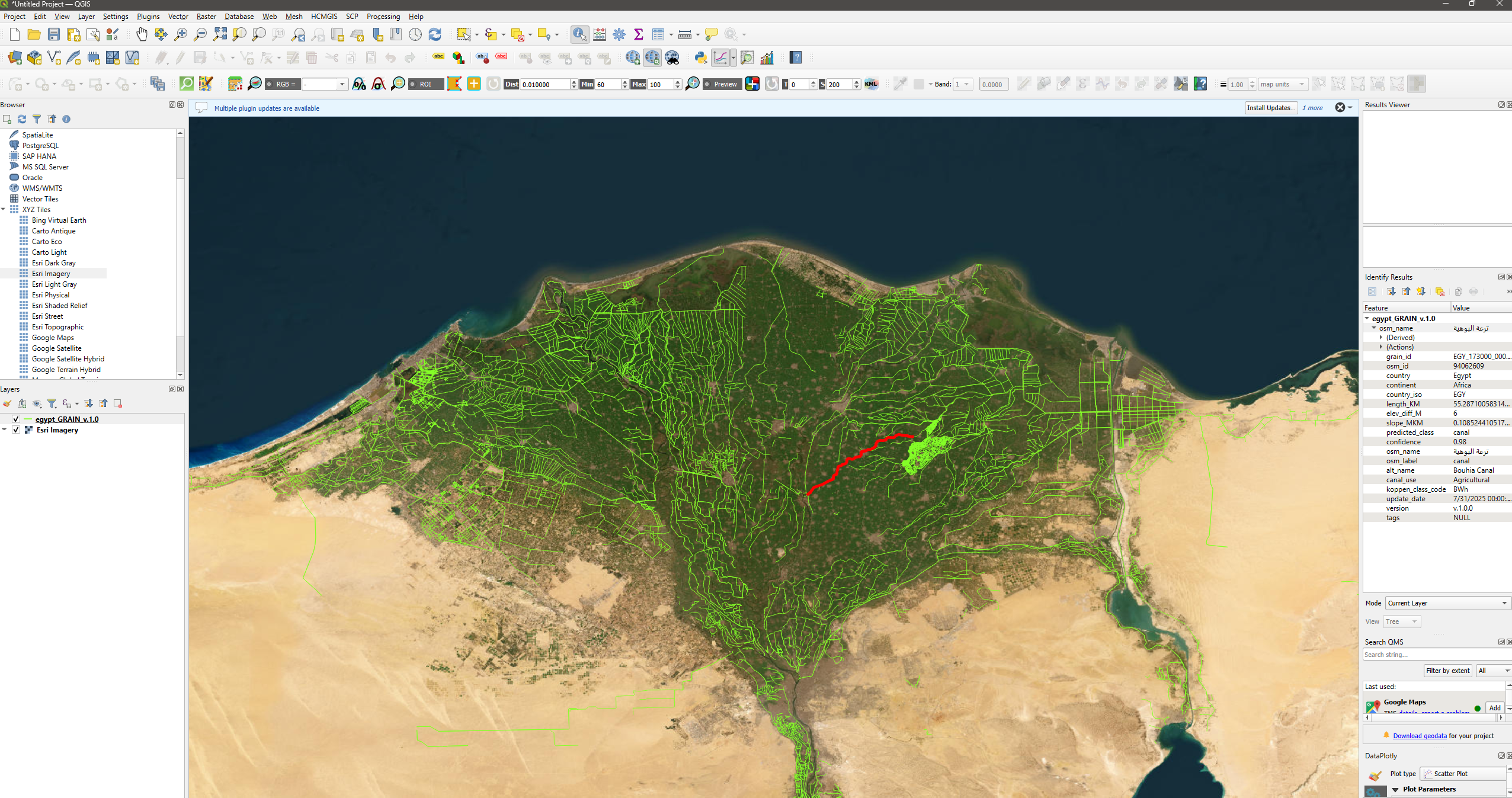1512x798 pixels.
Task: Collapse the Identify Results tree
Action: click(1406, 291)
